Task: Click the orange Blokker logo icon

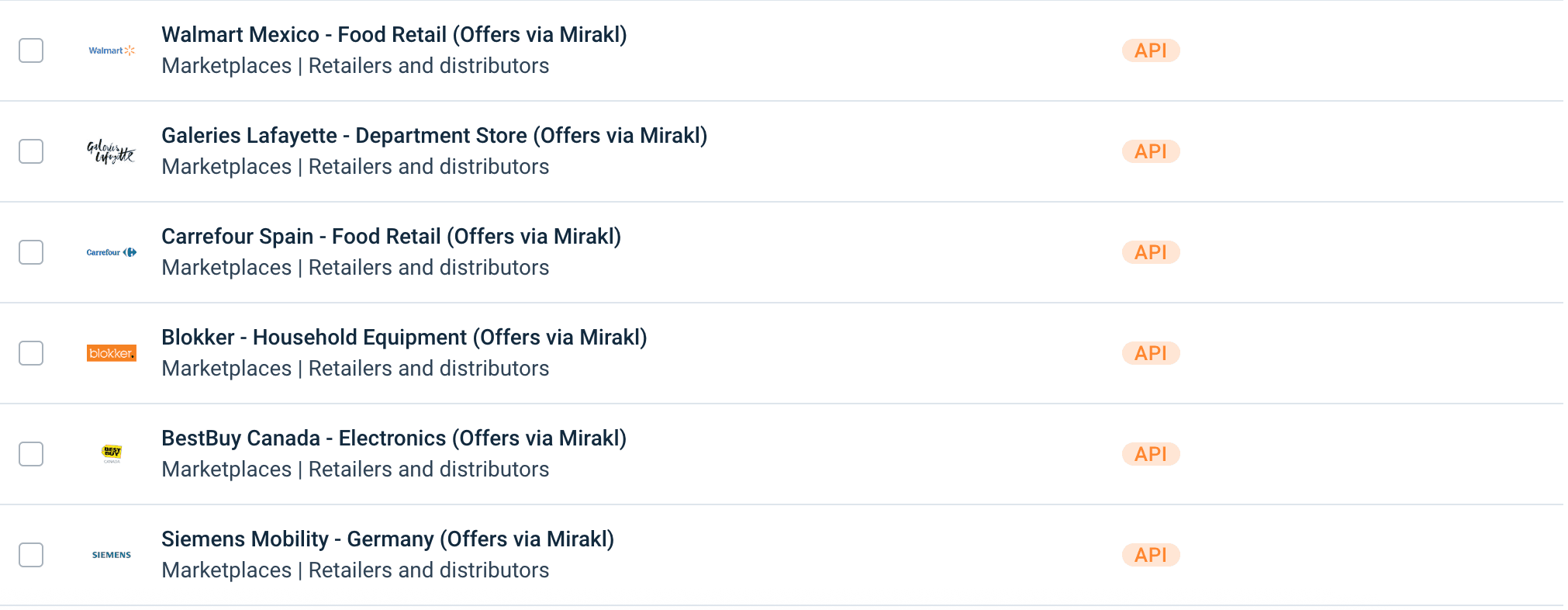Action: pos(111,353)
